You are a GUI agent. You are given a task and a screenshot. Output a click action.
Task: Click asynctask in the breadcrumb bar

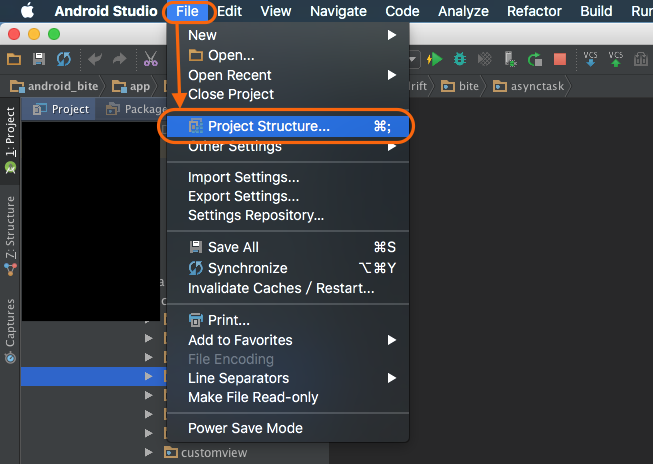[528, 86]
